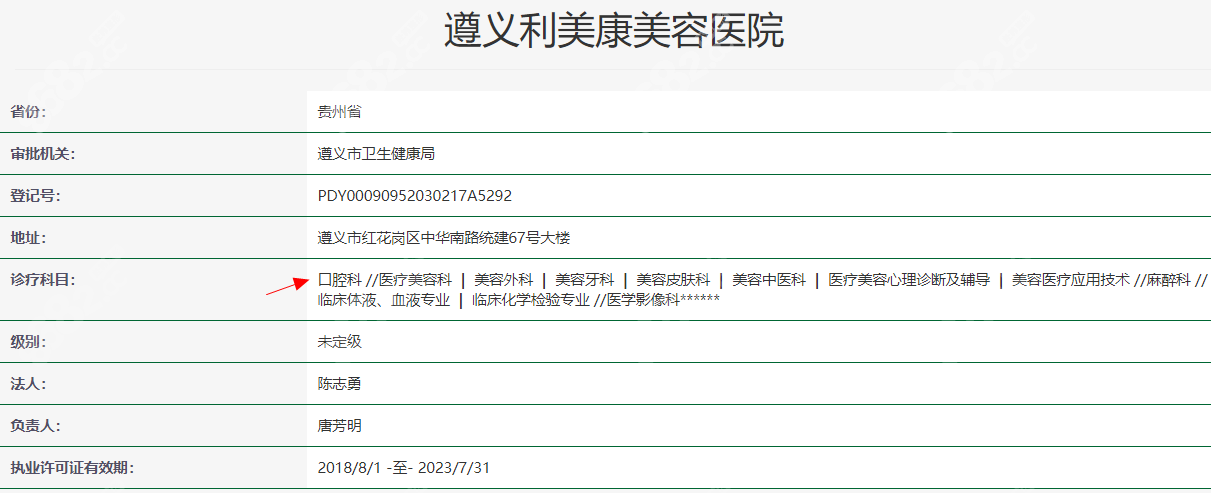This screenshot has height=493, width=1211.
Task: Click 医疗美容心理诊断及辅导 text
Action: click(x=909, y=280)
